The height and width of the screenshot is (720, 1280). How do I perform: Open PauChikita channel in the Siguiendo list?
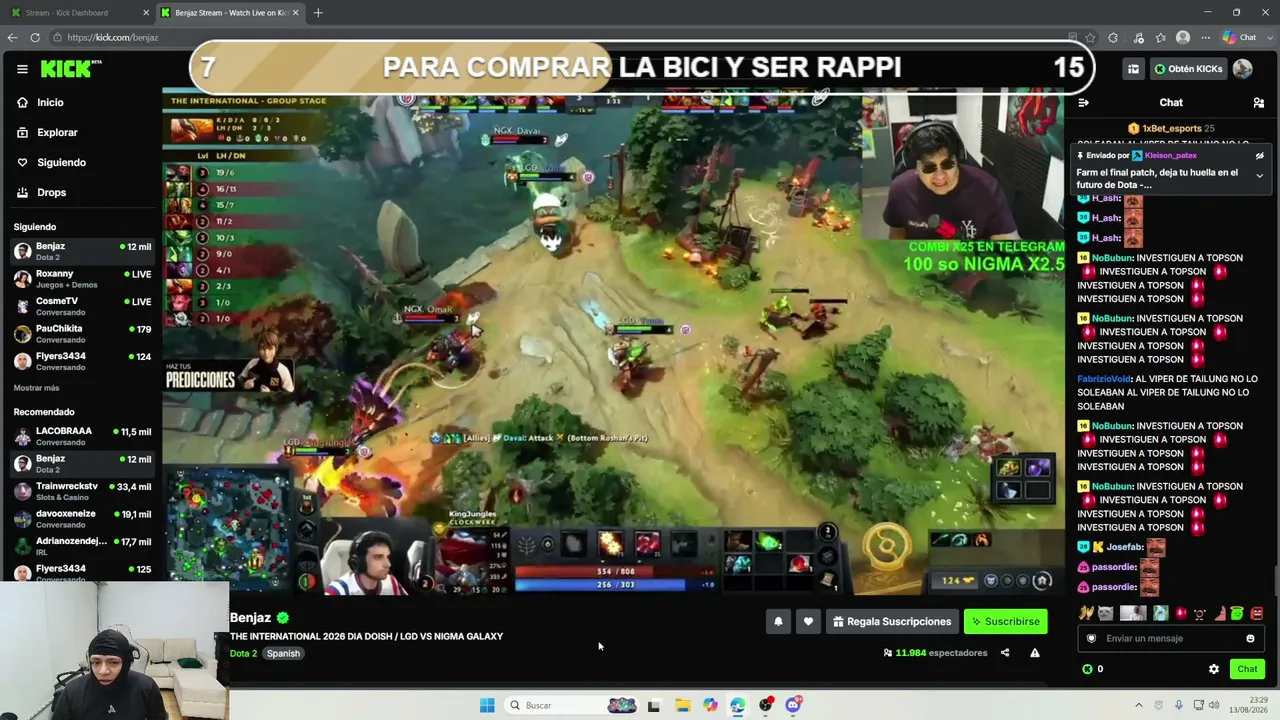click(82, 334)
